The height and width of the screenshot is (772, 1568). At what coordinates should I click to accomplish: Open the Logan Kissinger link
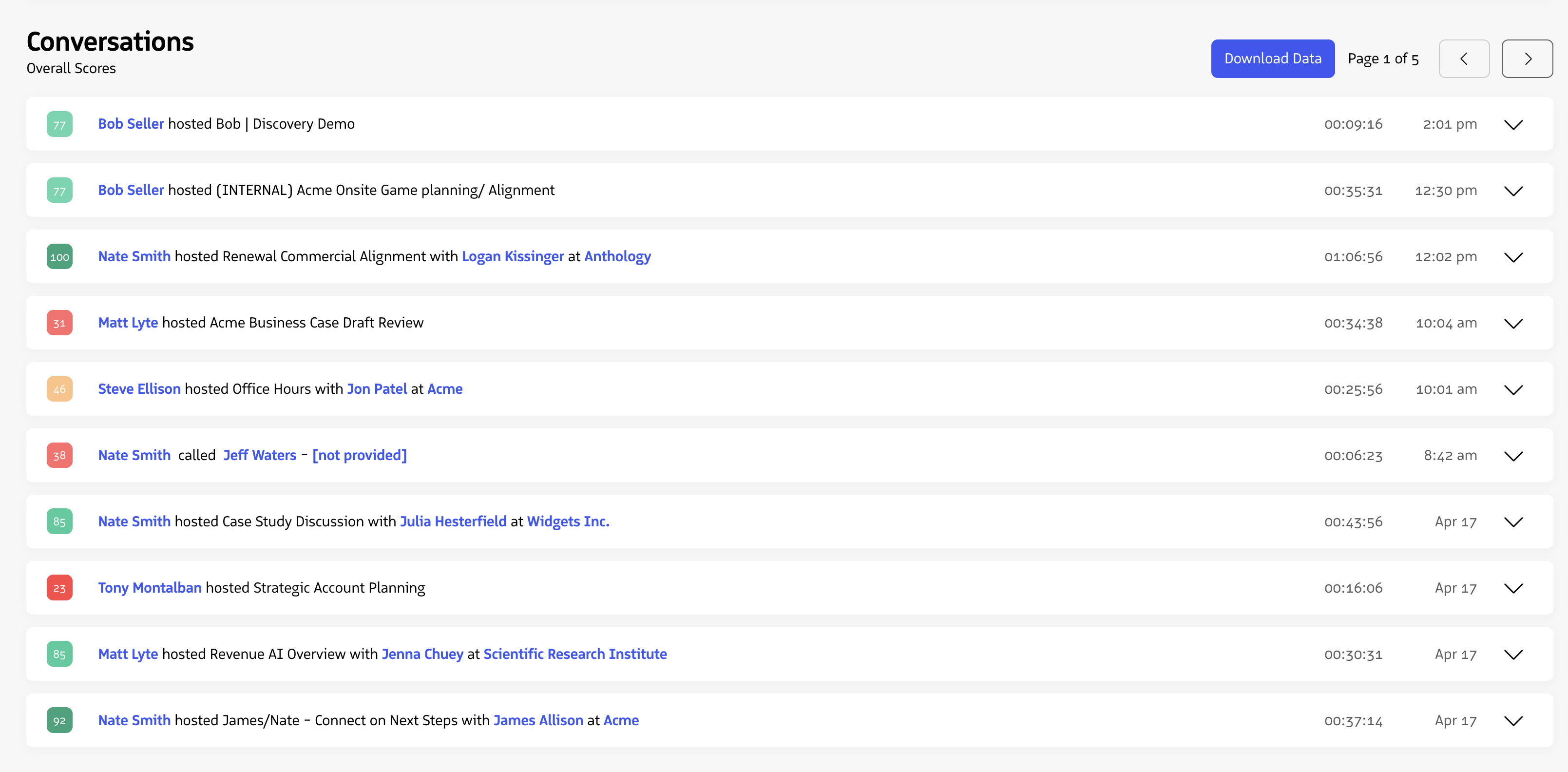pos(513,256)
